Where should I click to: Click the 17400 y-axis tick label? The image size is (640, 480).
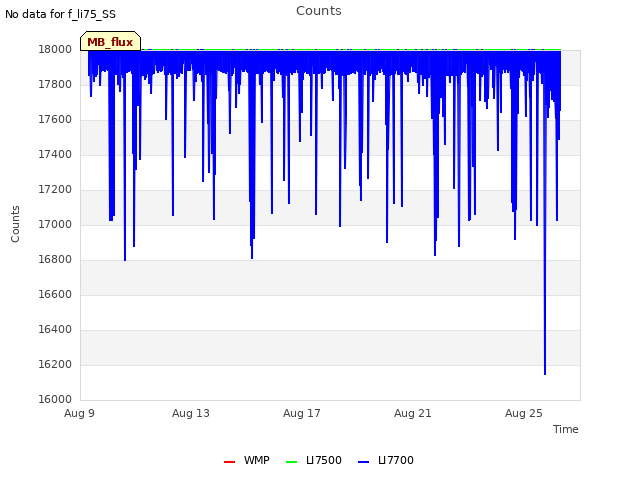pos(55,154)
